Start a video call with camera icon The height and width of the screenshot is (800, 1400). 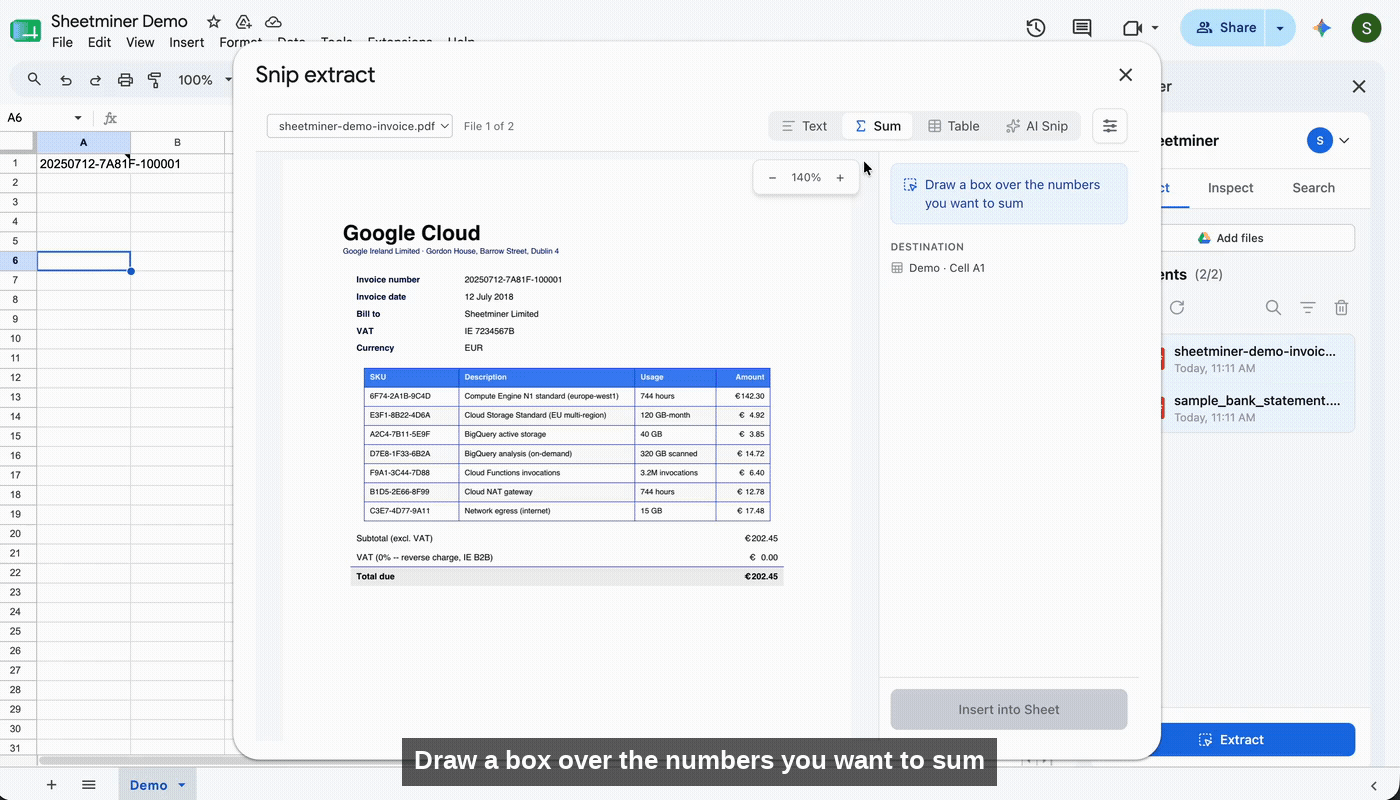coord(1132,28)
